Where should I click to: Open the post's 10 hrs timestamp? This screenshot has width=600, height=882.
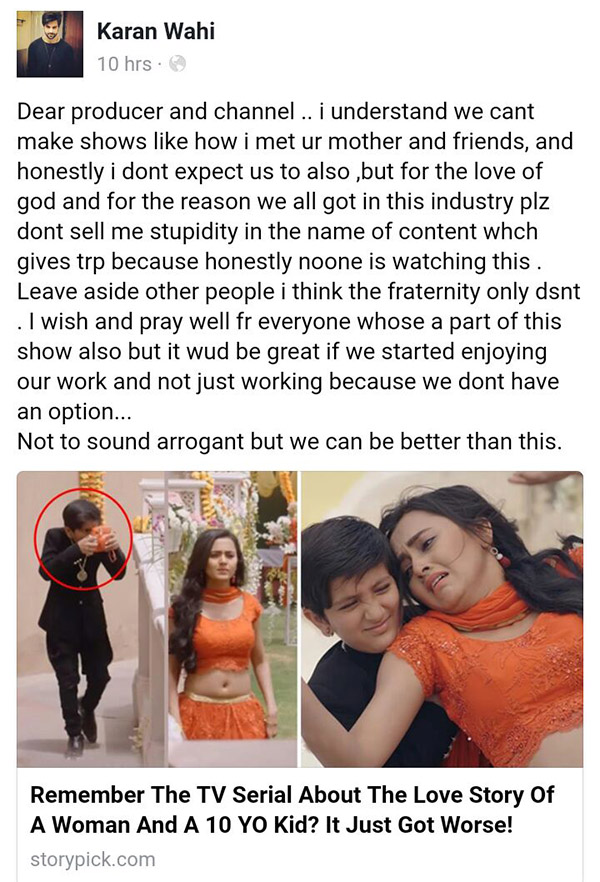(x=124, y=64)
